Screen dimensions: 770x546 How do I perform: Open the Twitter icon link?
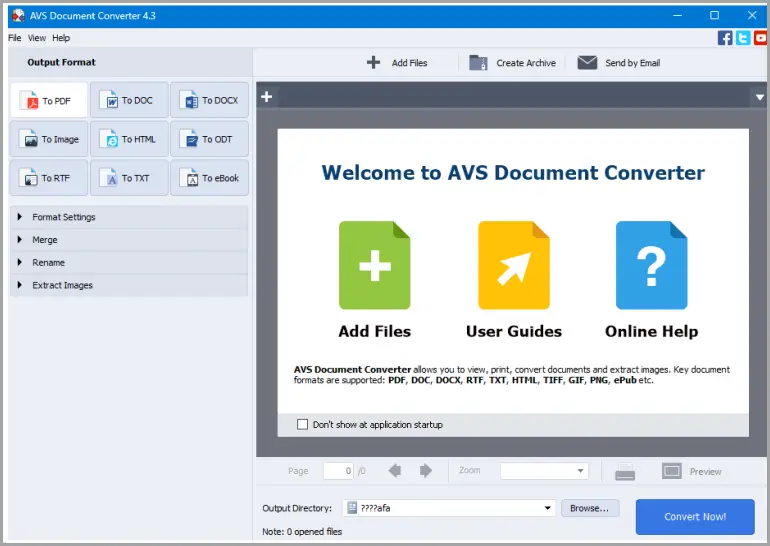(742, 38)
